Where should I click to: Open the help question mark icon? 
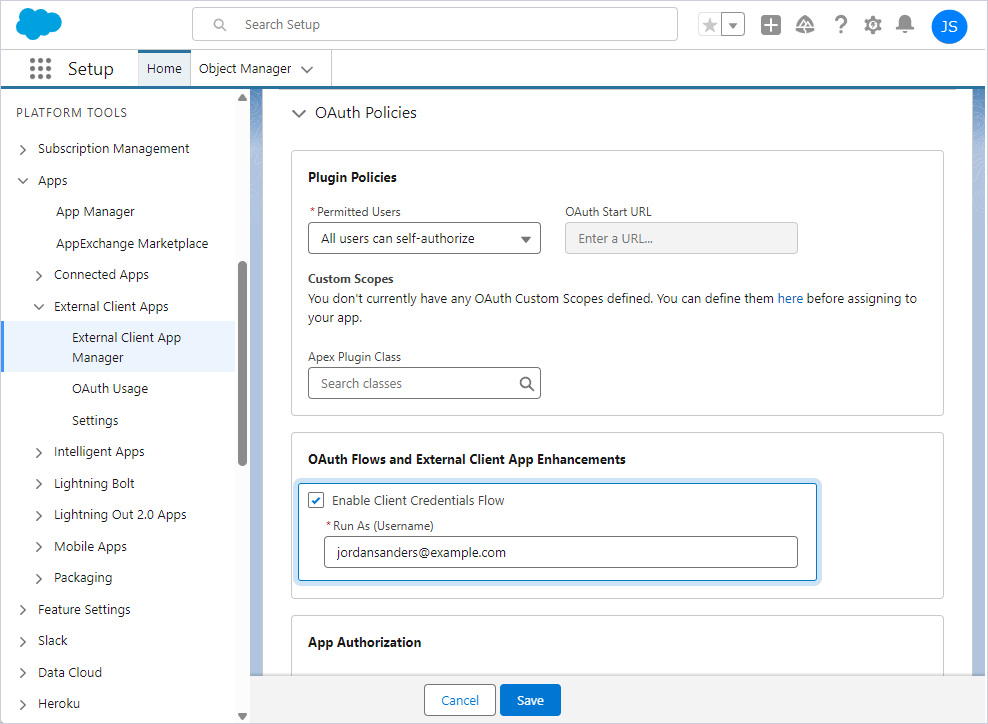pos(840,25)
